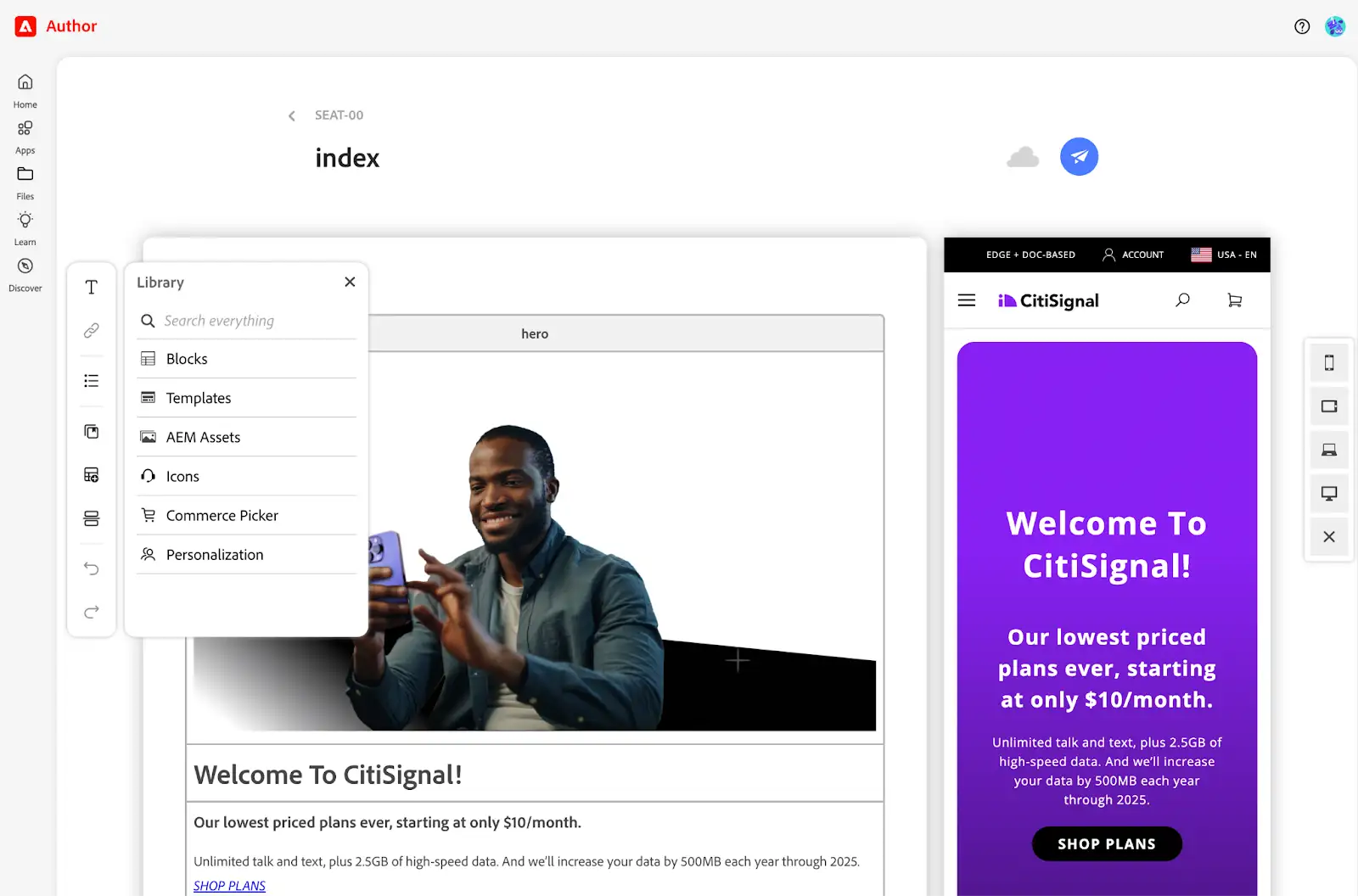Open Commerce Picker in the Library
The width and height of the screenshot is (1358, 896).
pos(246,515)
